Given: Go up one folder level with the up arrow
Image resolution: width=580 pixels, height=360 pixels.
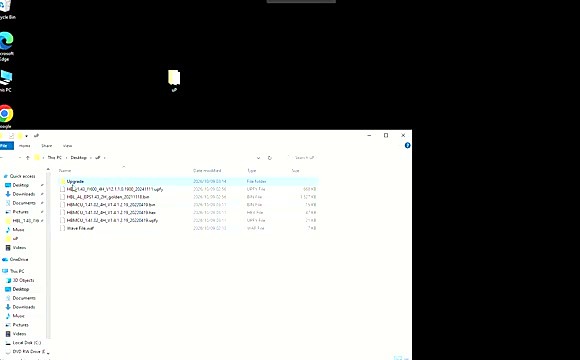Looking at the screenshot, I should click(x=28, y=158).
